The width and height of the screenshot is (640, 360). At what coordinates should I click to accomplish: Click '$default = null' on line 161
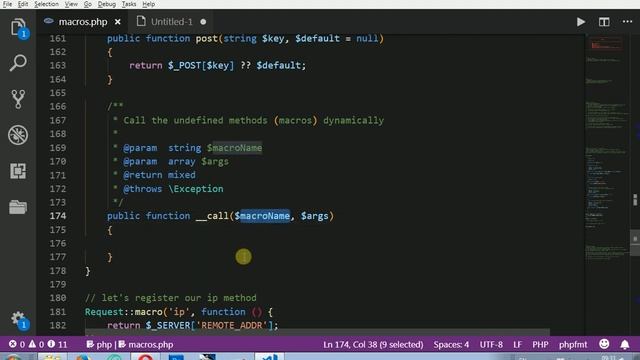click(338, 38)
